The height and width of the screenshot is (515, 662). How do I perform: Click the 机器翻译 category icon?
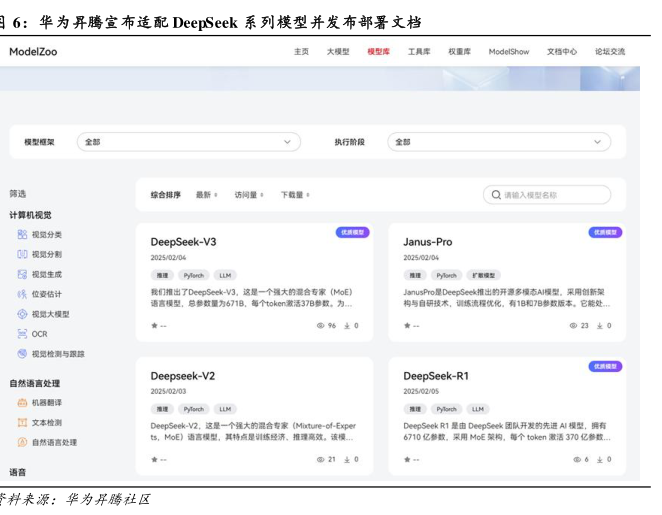click(x=22, y=403)
